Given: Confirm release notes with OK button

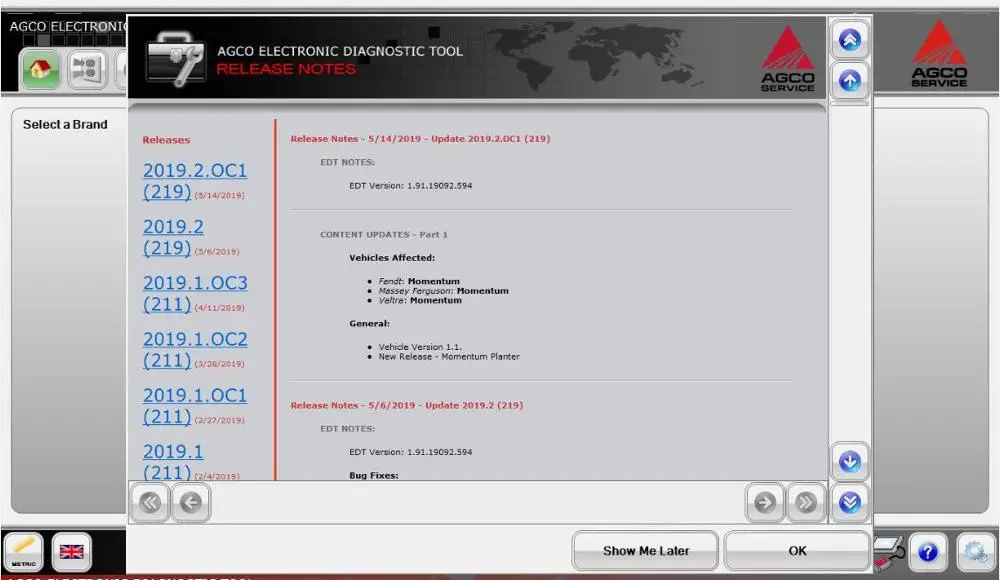Looking at the screenshot, I should coord(797,551).
